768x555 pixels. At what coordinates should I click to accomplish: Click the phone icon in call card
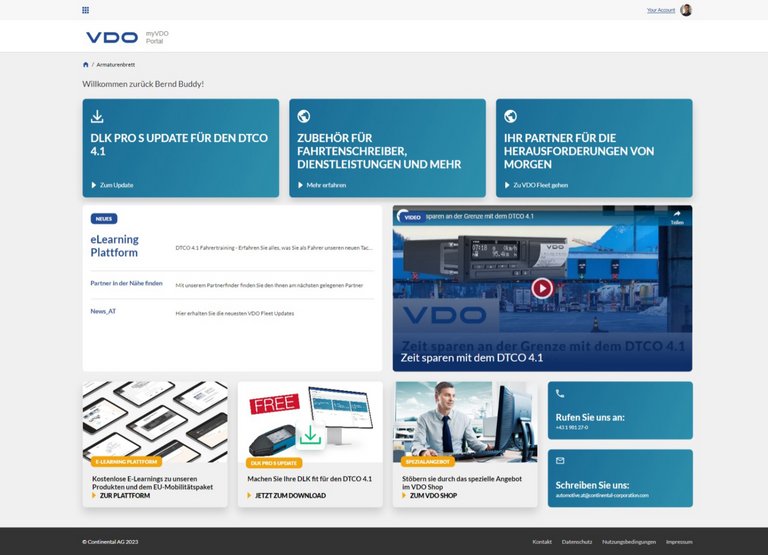point(560,394)
